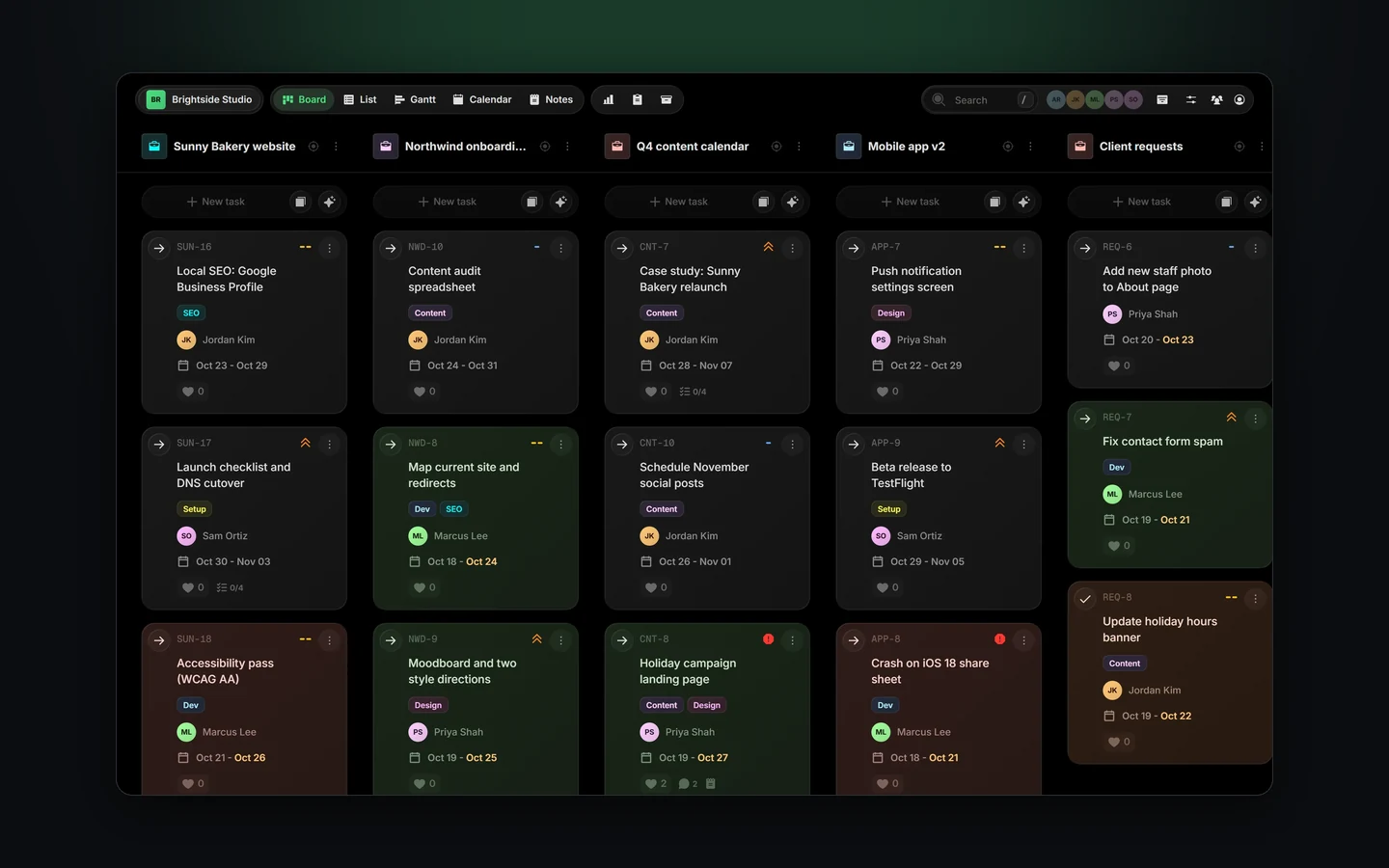Image resolution: width=1389 pixels, height=868 pixels.
Task: Add a New task in Northwind onboarding column
Action: pos(447,202)
